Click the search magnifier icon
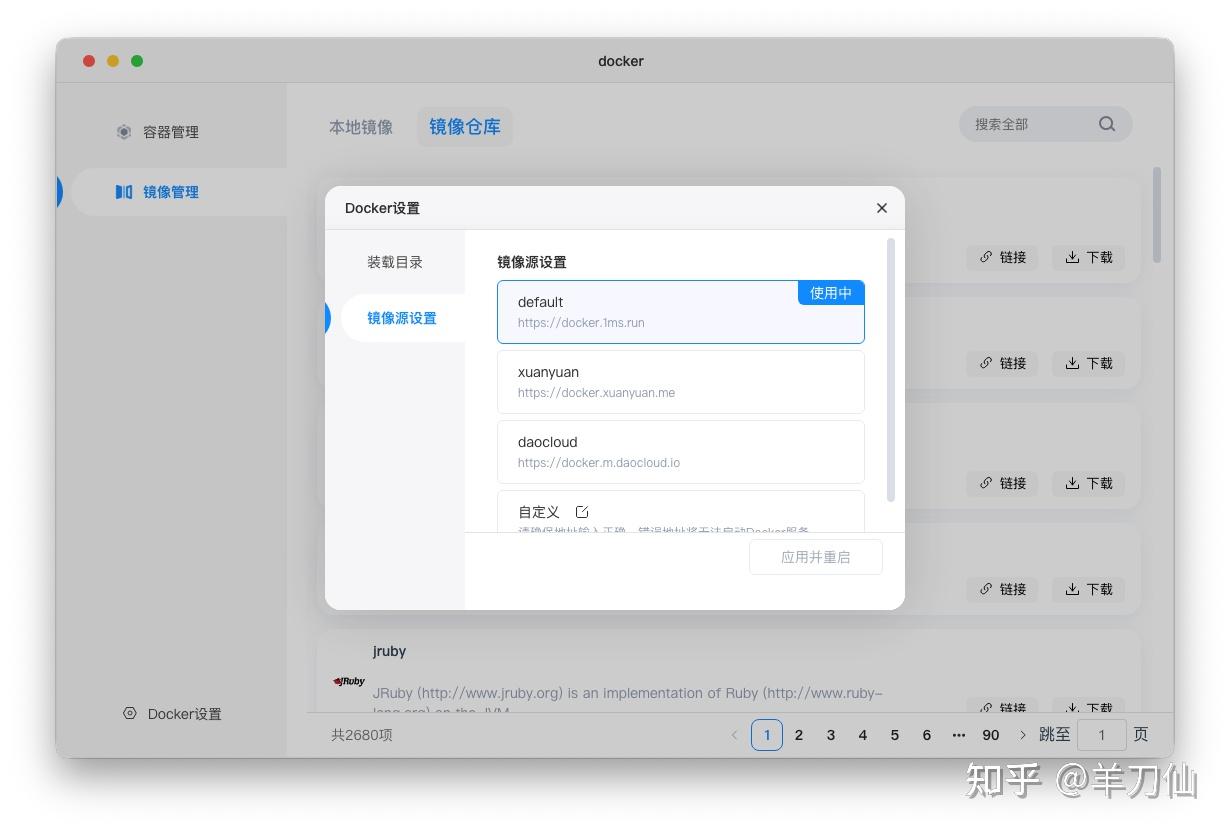This screenshot has width=1230, height=832. (1107, 124)
